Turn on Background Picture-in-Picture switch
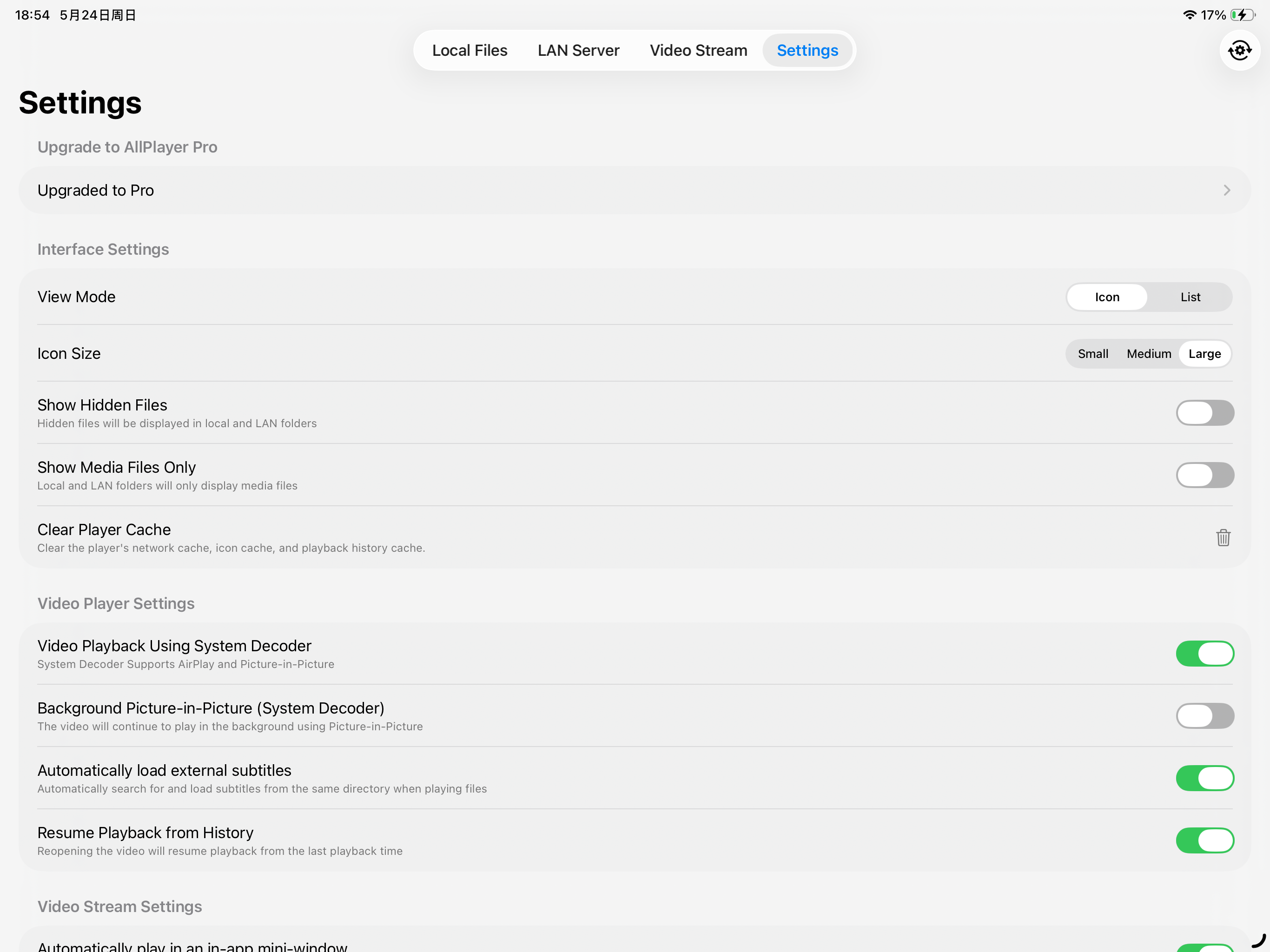The height and width of the screenshot is (952, 1270). point(1204,716)
